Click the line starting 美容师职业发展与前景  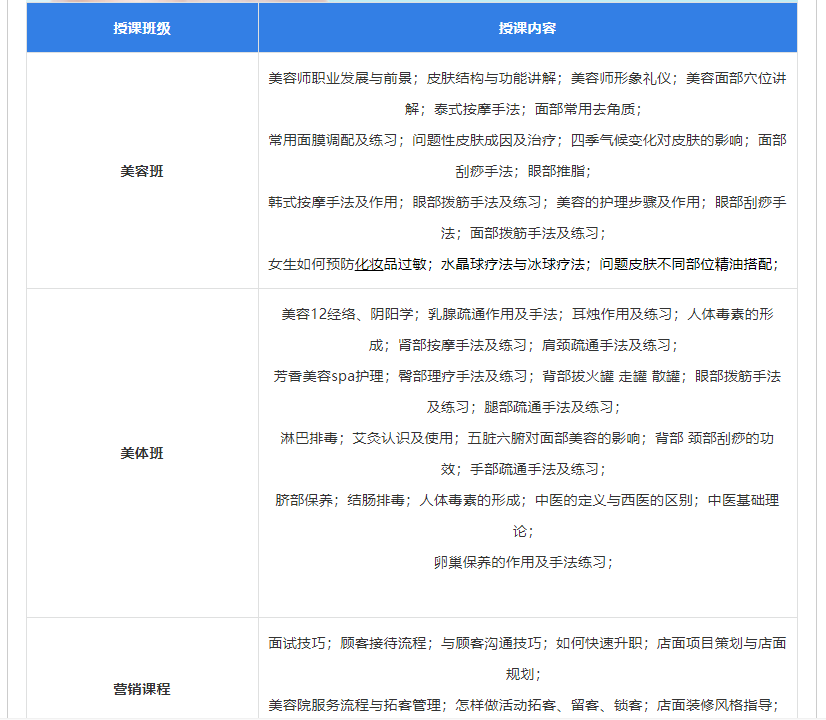pos(527,78)
